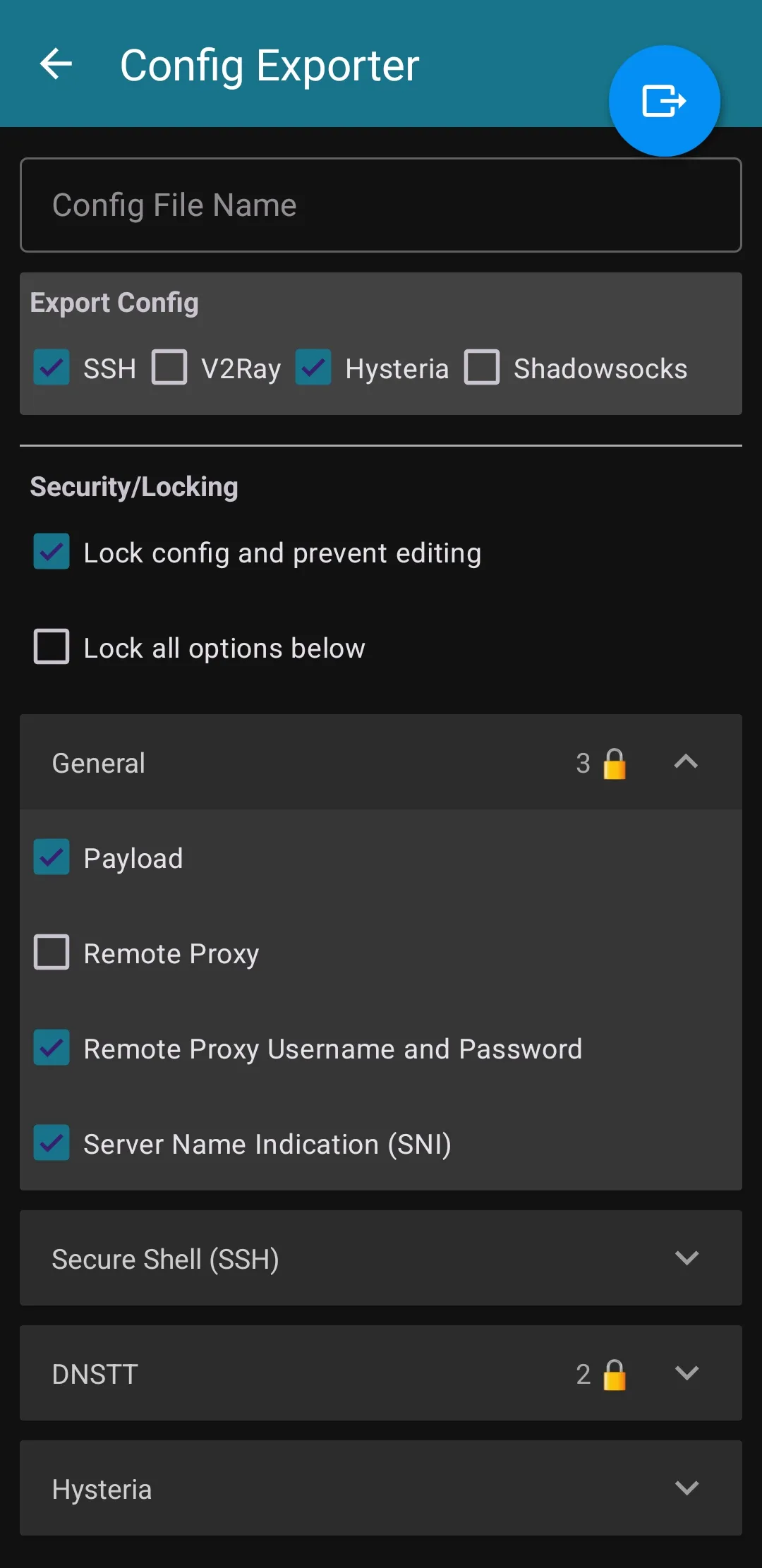This screenshot has width=762, height=1568.
Task: Enable the Remote Proxy option
Action: 51,953
